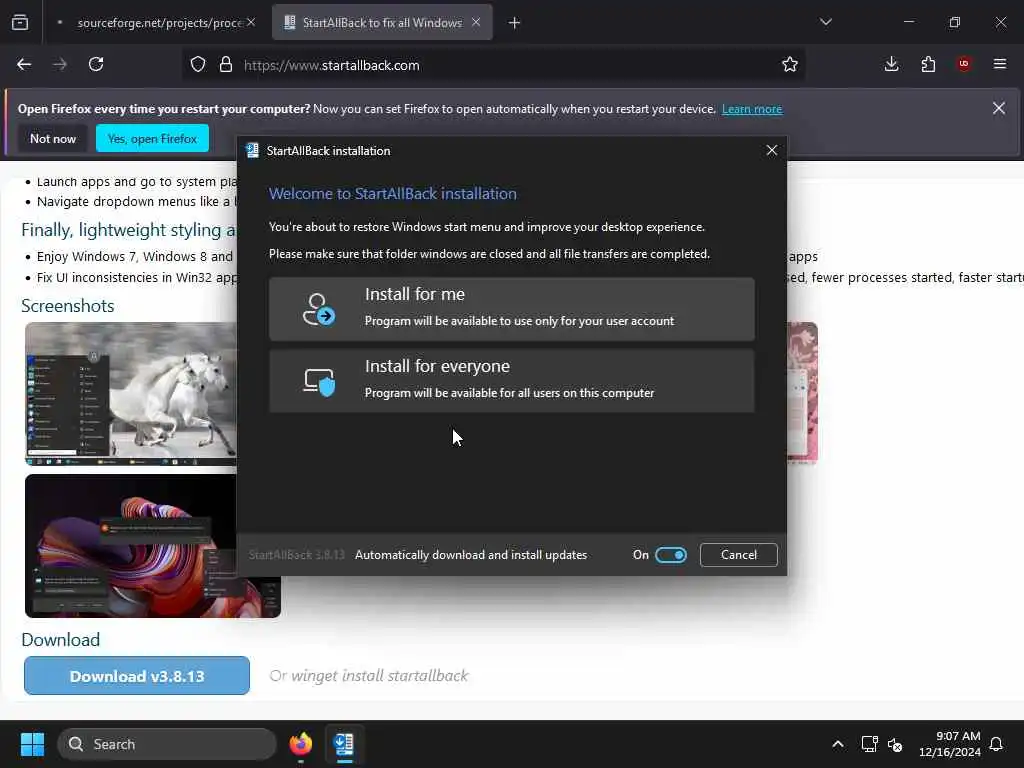1024x768 pixels.
Task: Open notifications bell icon
Action: click(996, 744)
